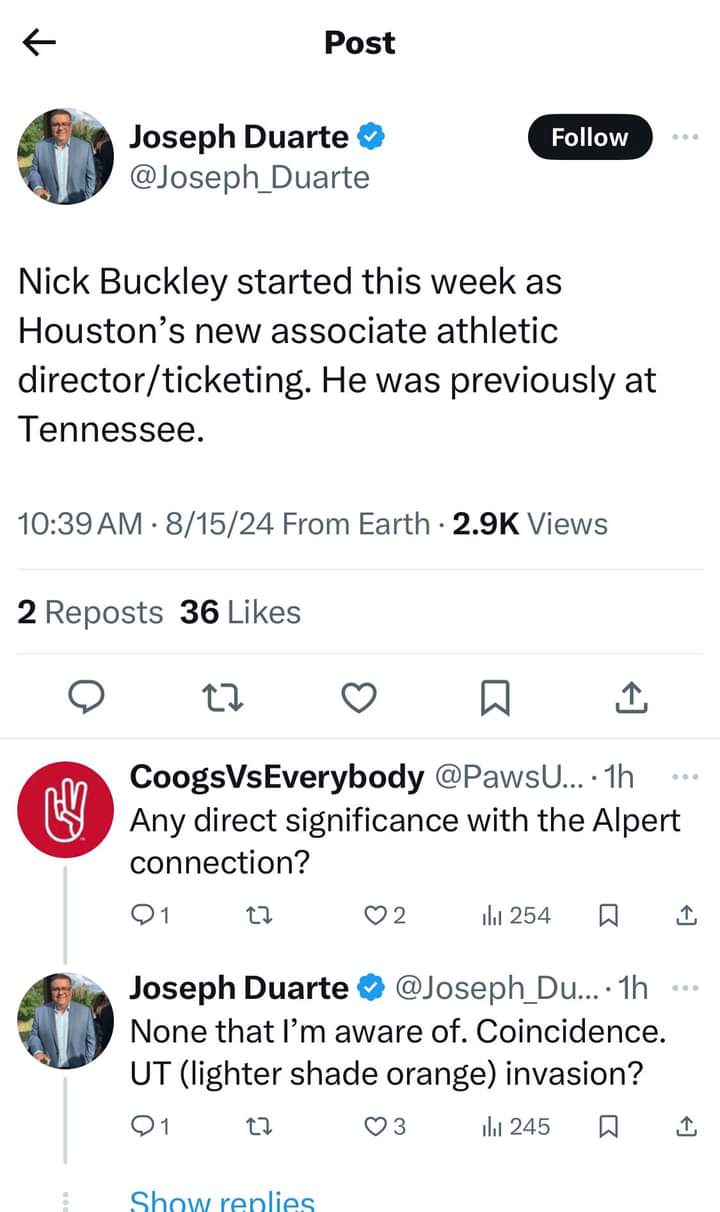This screenshot has width=720, height=1212.
Task: Open options menu on CoogsVsEverybody reply
Action: 685,776
